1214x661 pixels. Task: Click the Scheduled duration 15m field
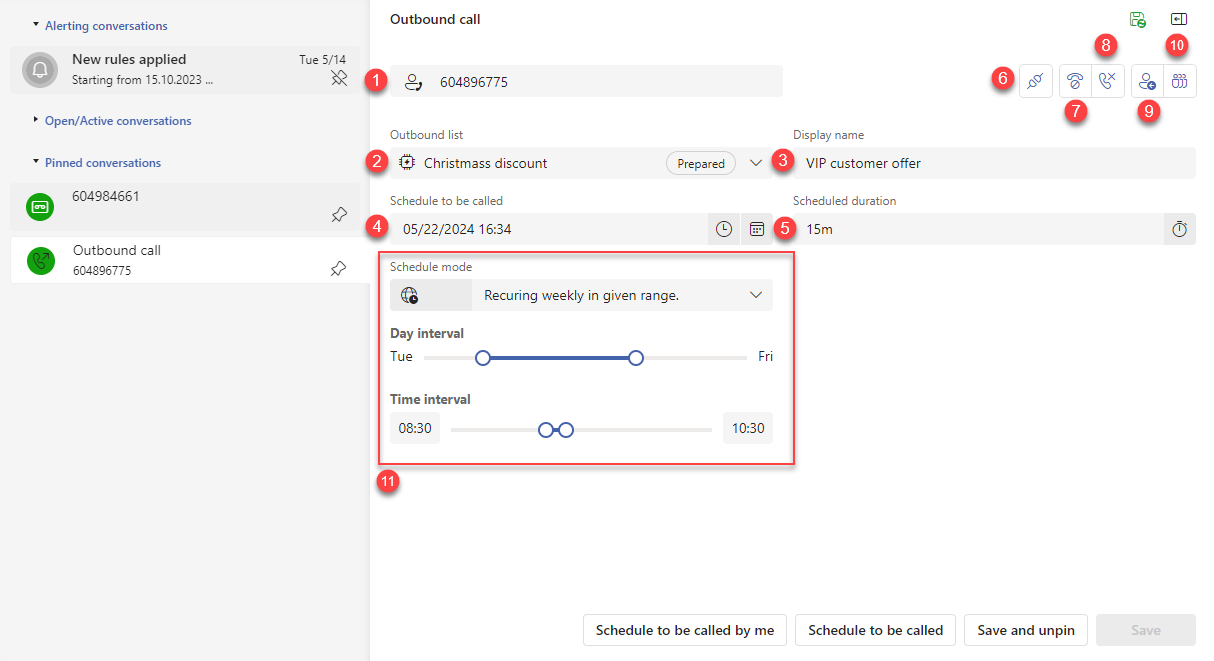978,229
